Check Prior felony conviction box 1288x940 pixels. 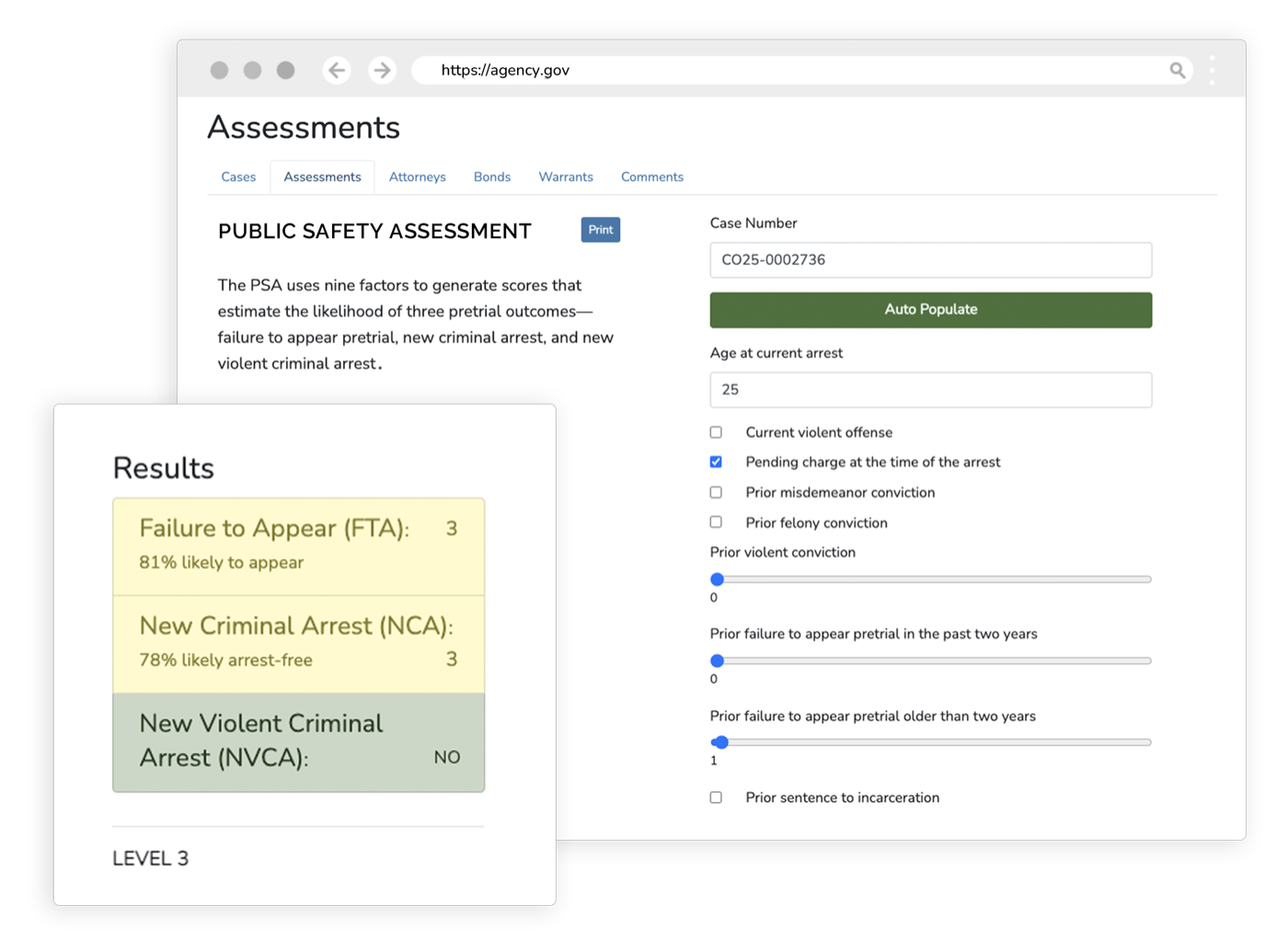[x=716, y=522]
